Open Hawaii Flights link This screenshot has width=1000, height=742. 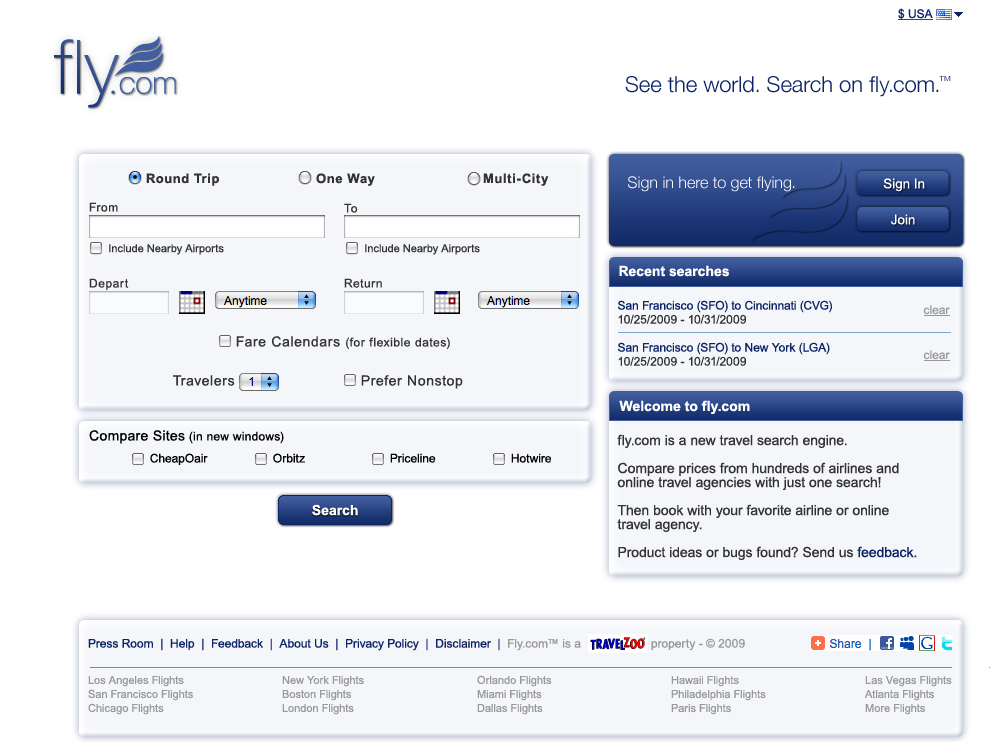[705, 680]
